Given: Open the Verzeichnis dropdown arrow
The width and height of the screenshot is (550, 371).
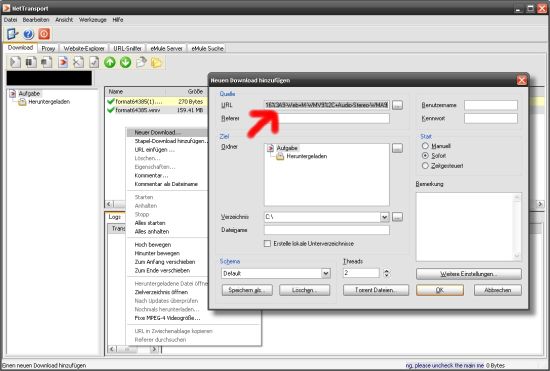Looking at the screenshot, I should tap(384, 217).
